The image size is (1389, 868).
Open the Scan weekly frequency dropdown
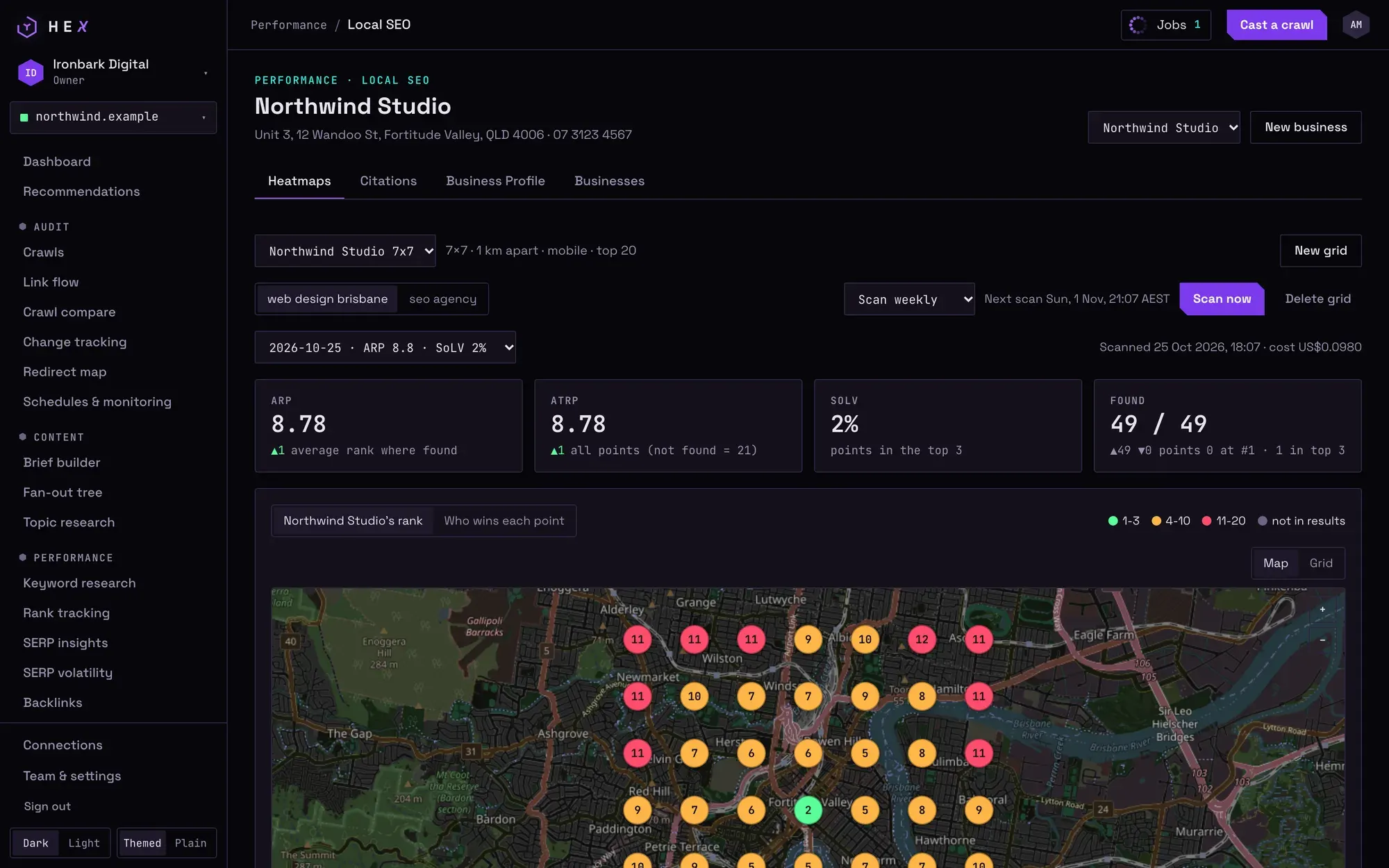pos(909,299)
